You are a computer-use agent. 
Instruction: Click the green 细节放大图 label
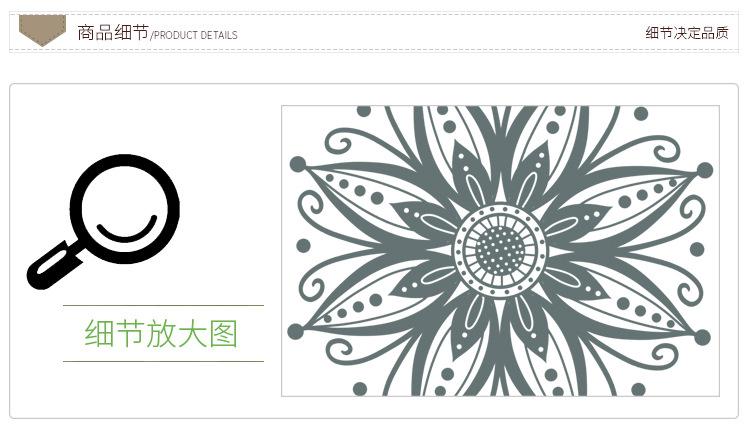coord(161,333)
